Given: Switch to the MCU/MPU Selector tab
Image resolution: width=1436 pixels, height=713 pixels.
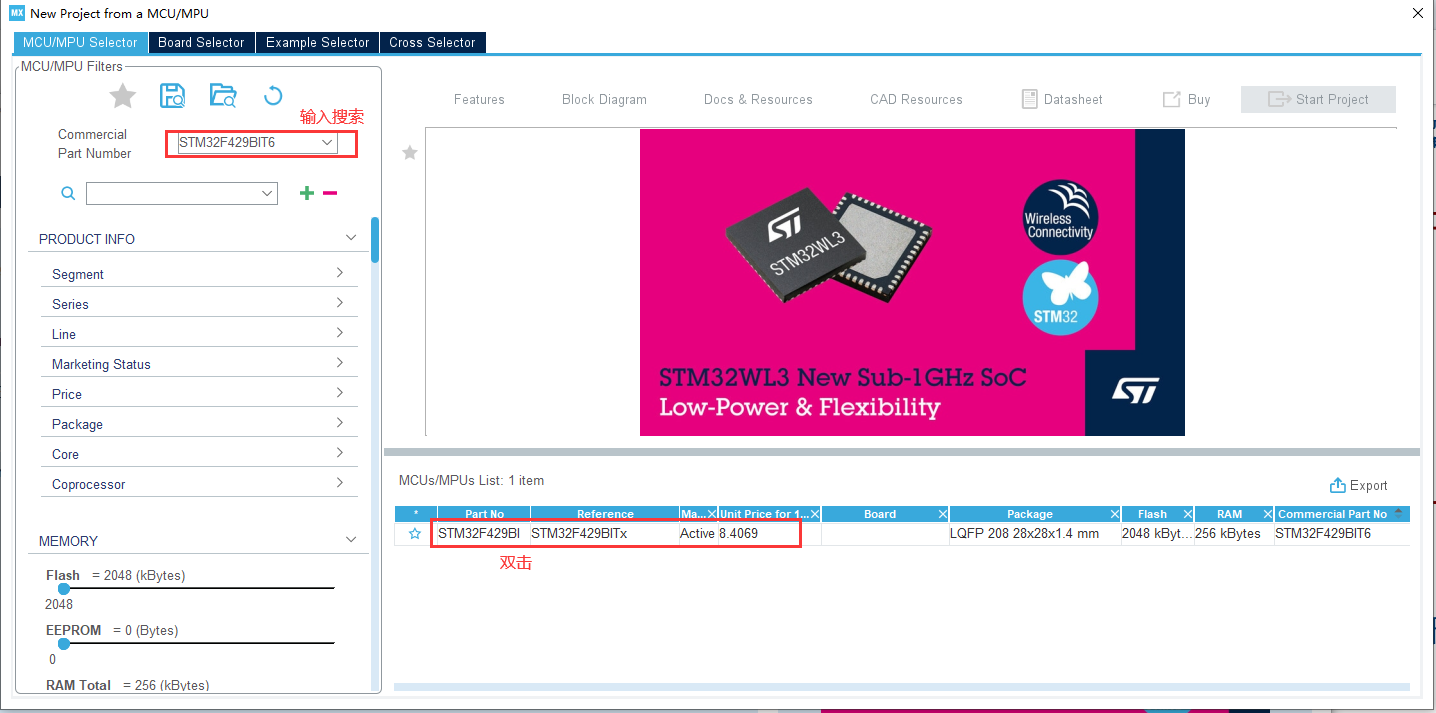Looking at the screenshot, I should pyautogui.click(x=79, y=42).
